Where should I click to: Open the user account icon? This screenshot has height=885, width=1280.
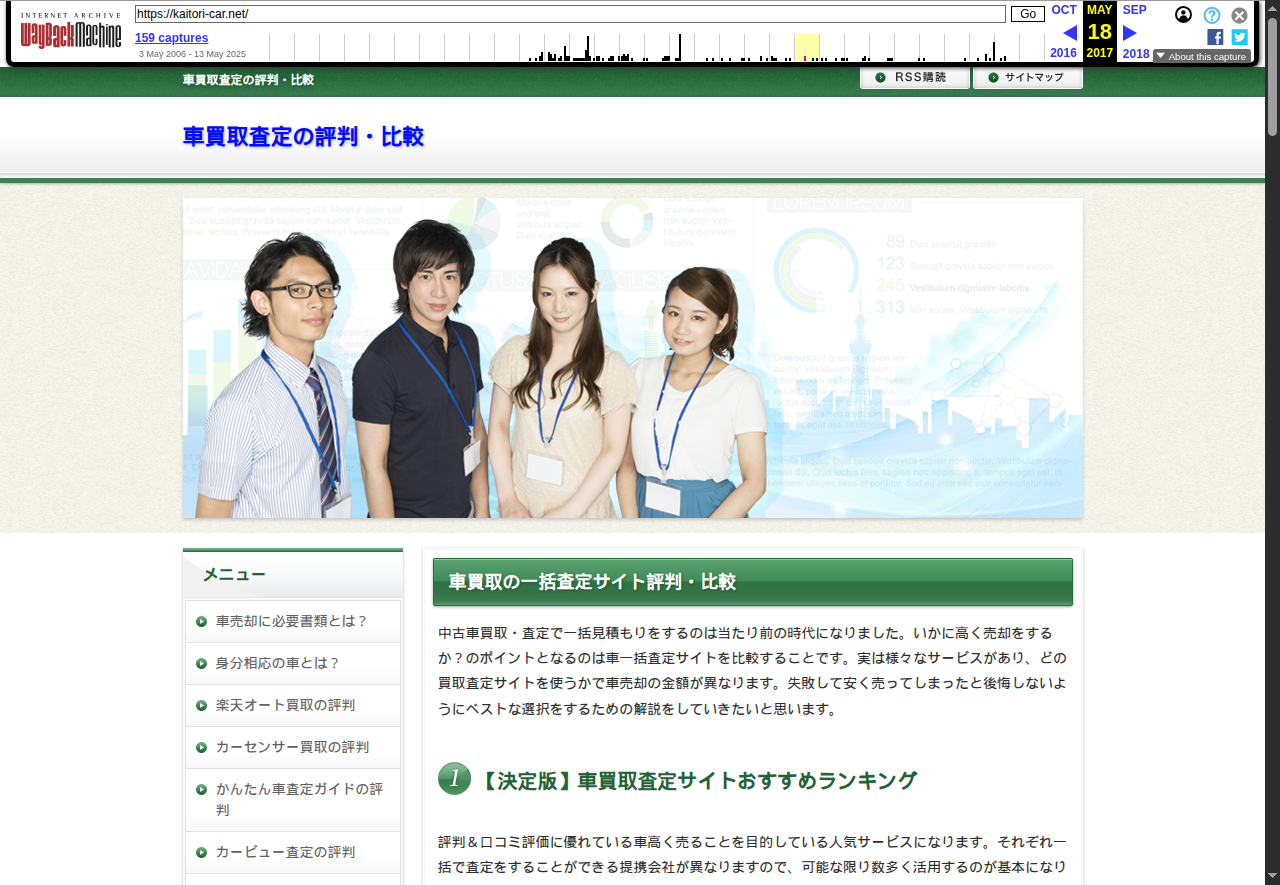(x=1183, y=15)
